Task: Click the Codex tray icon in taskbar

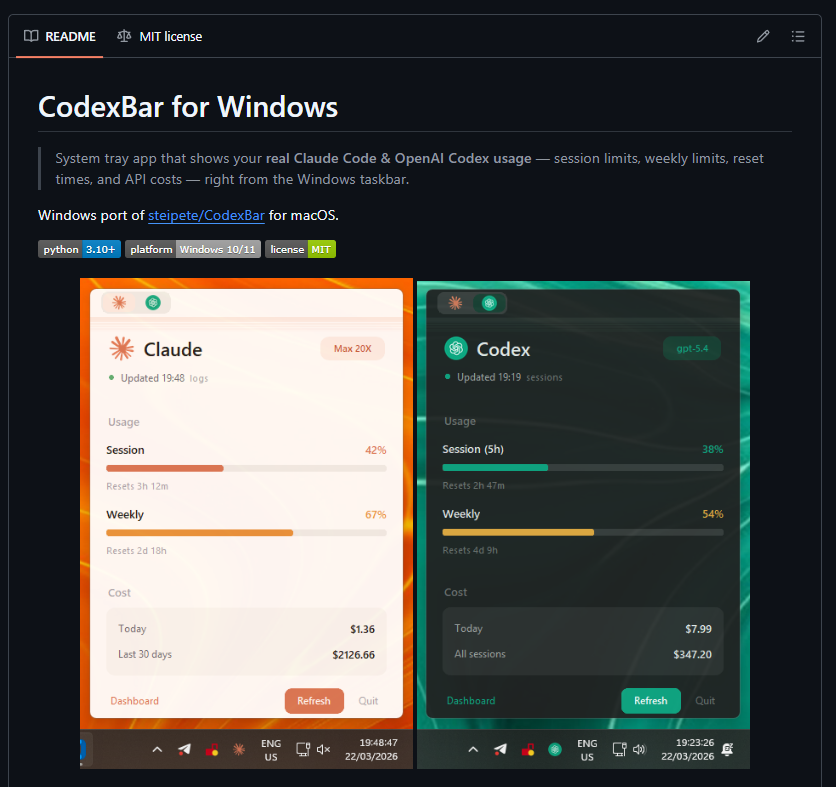Action: coord(555,750)
